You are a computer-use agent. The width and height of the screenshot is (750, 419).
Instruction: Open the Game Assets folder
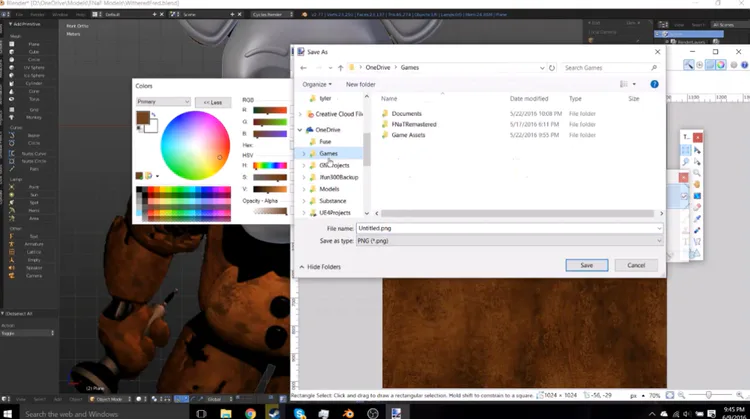coord(408,135)
